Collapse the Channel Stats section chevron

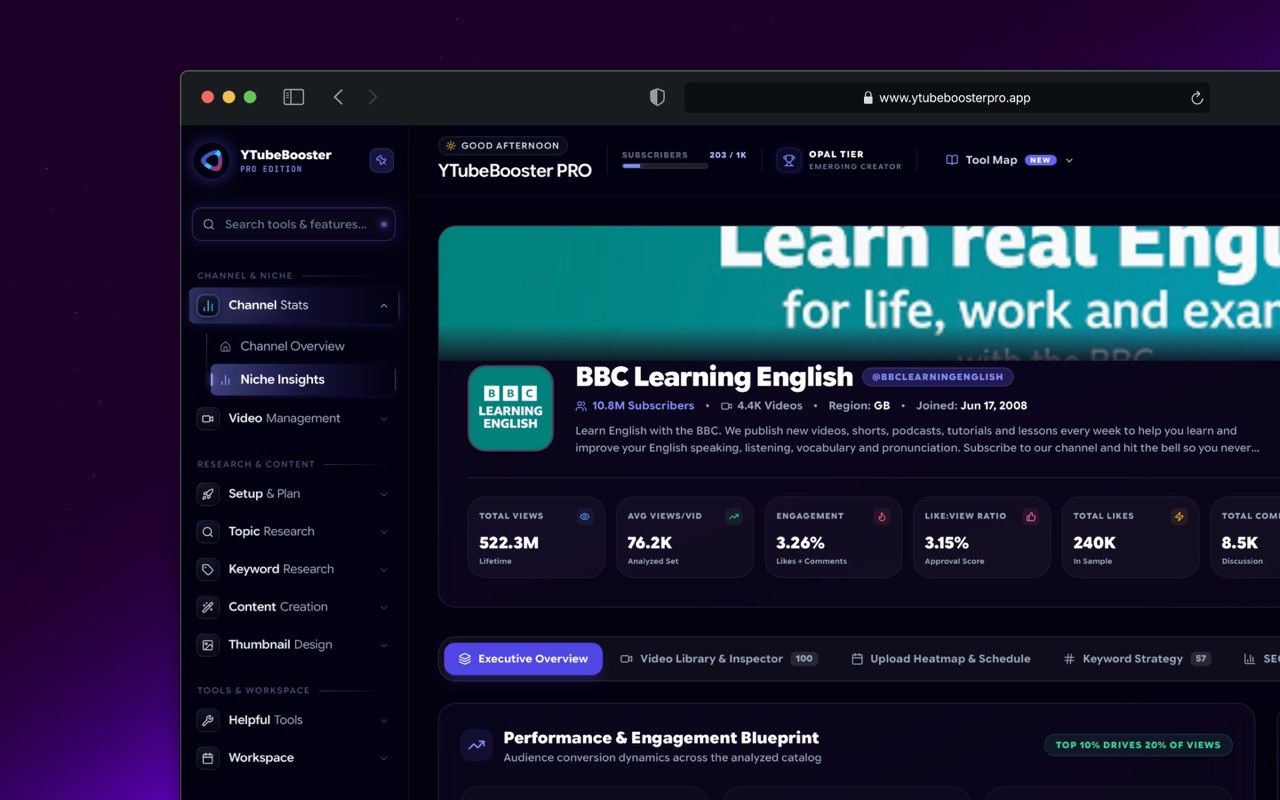point(384,306)
